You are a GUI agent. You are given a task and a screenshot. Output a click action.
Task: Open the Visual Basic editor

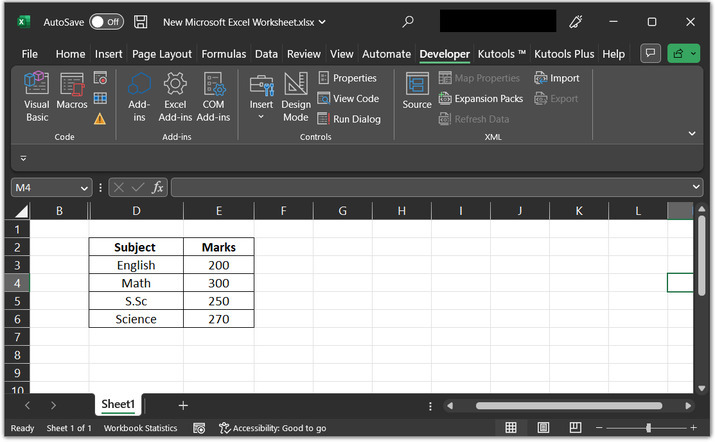[37, 96]
